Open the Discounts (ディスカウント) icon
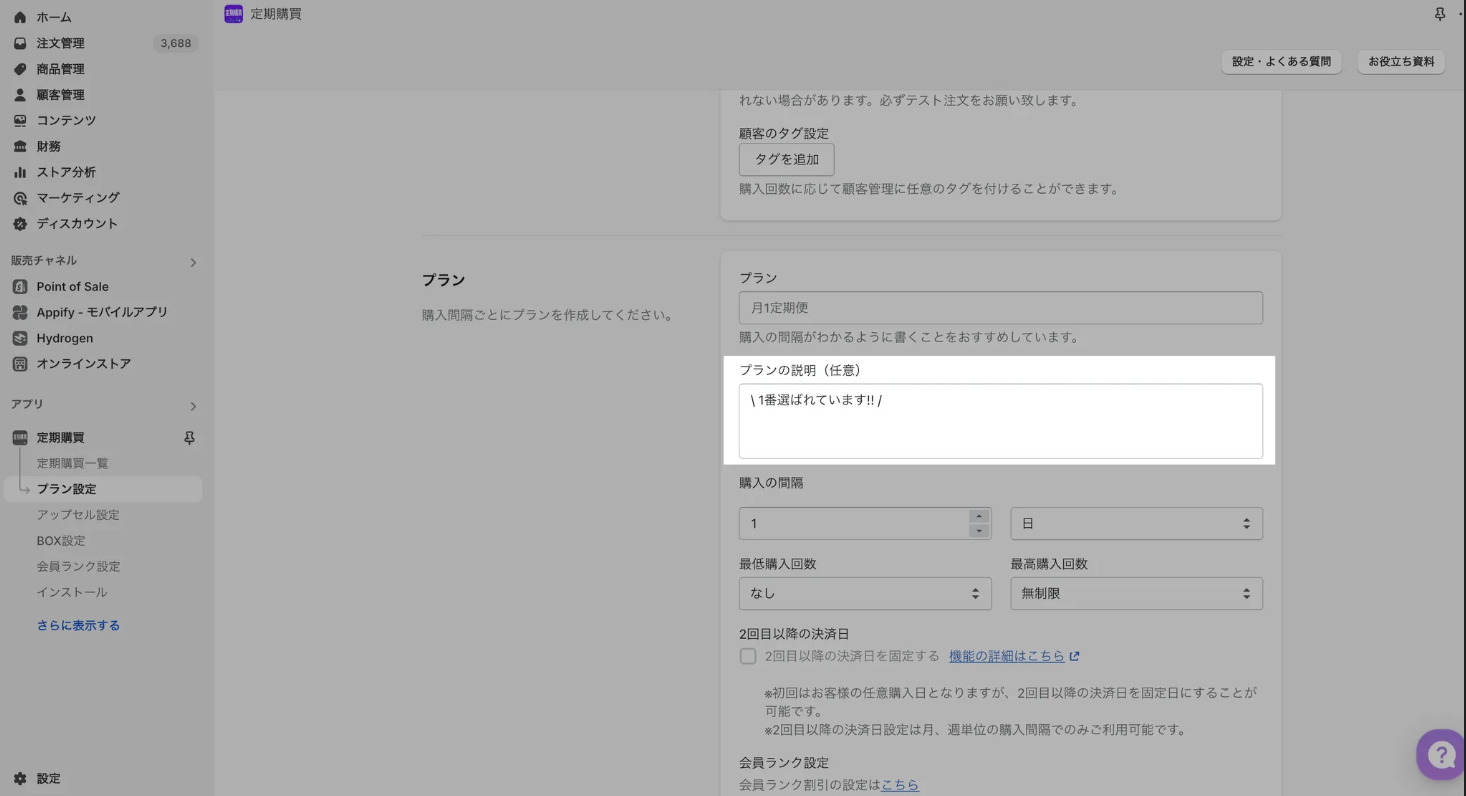This screenshot has height=796, width=1466. [x=20, y=224]
